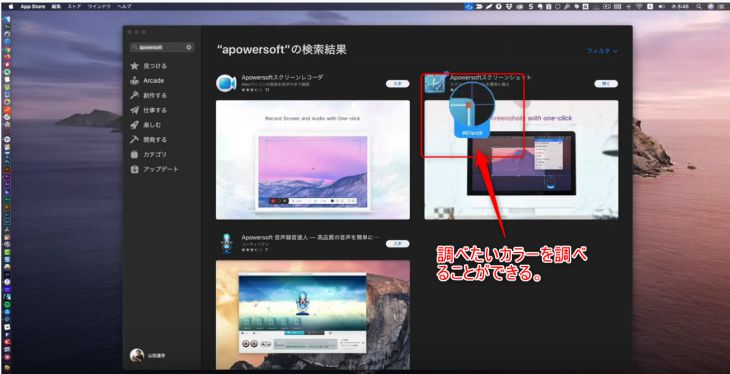Open the ウインドウ menu

(x=99, y=7)
